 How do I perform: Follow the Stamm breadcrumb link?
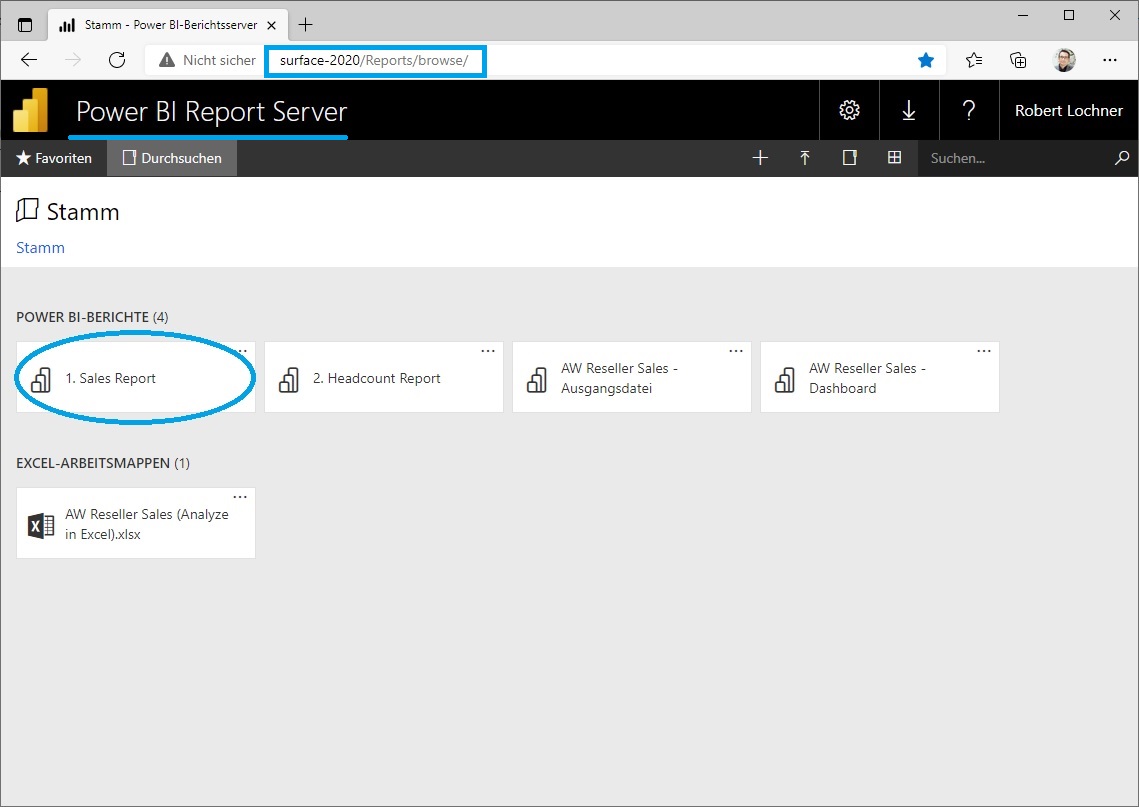click(x=39, y=247)
